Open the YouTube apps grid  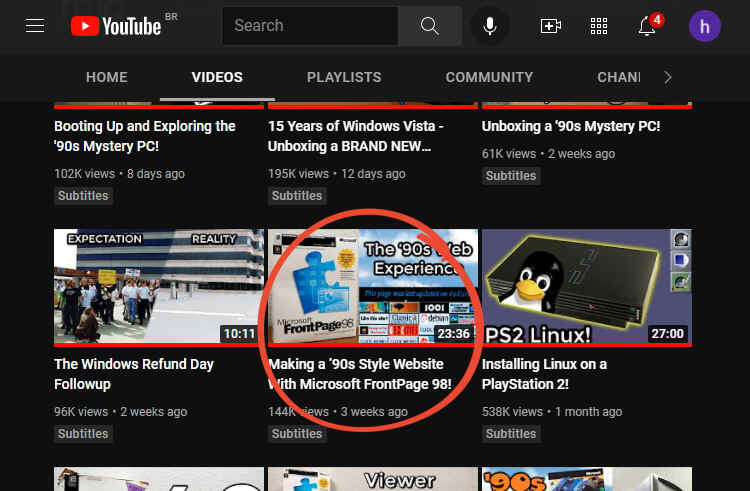(599, 26)
